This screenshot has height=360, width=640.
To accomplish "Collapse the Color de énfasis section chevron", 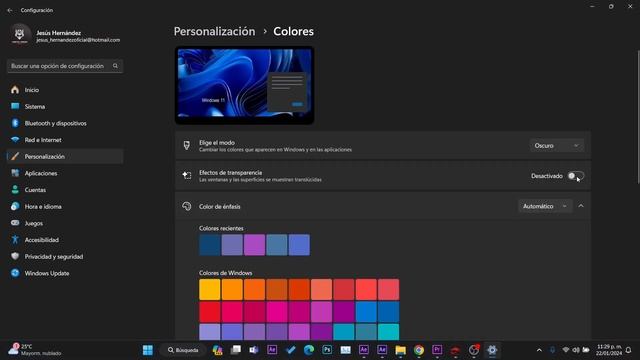I will 581,207.
